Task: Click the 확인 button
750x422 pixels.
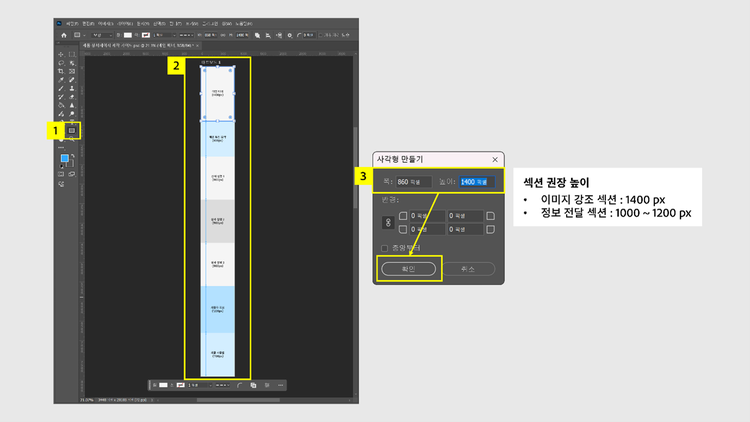Action: coord(408,269)
